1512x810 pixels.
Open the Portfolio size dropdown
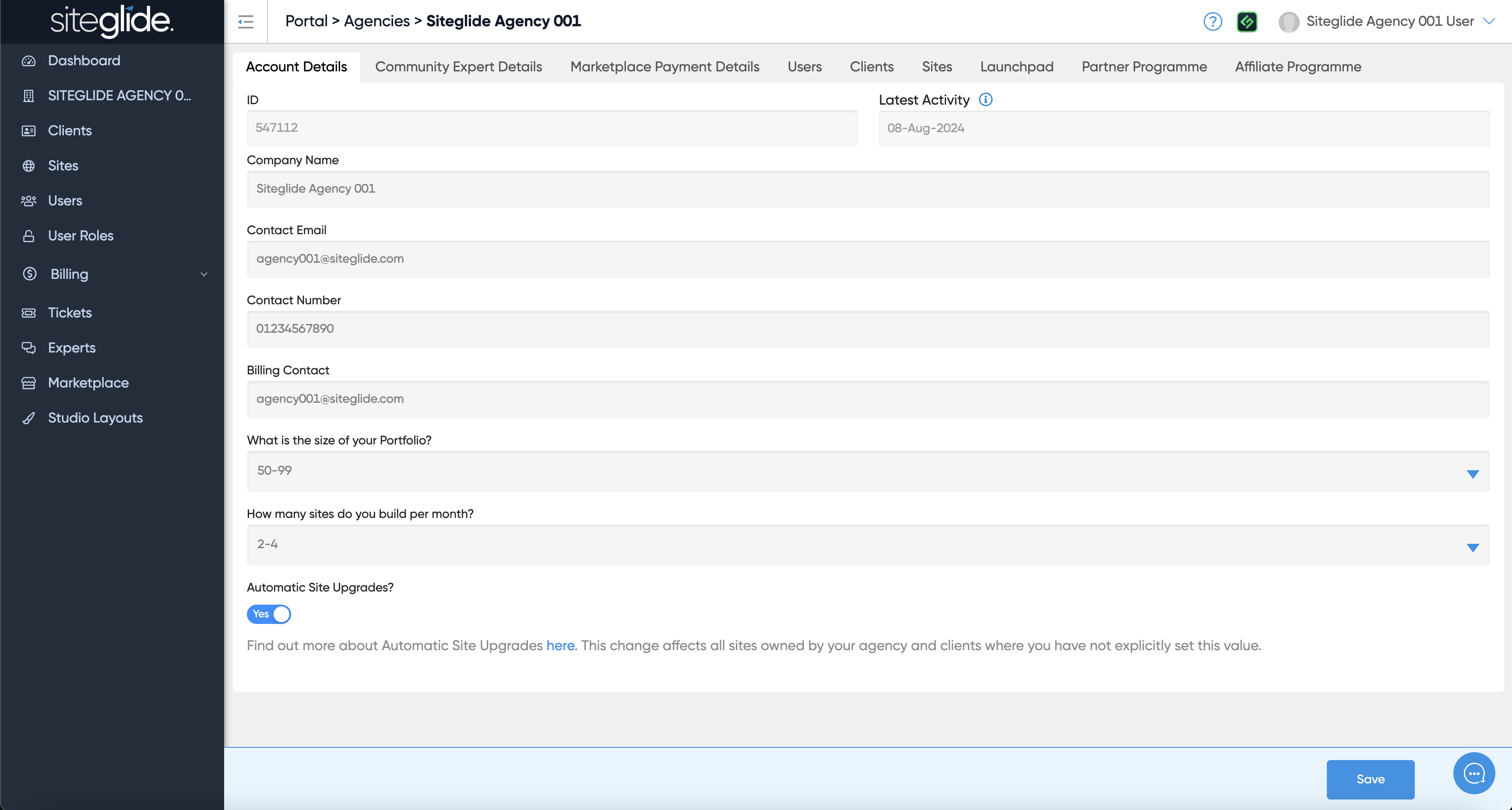pyautogui.click(x=868, y=471)
